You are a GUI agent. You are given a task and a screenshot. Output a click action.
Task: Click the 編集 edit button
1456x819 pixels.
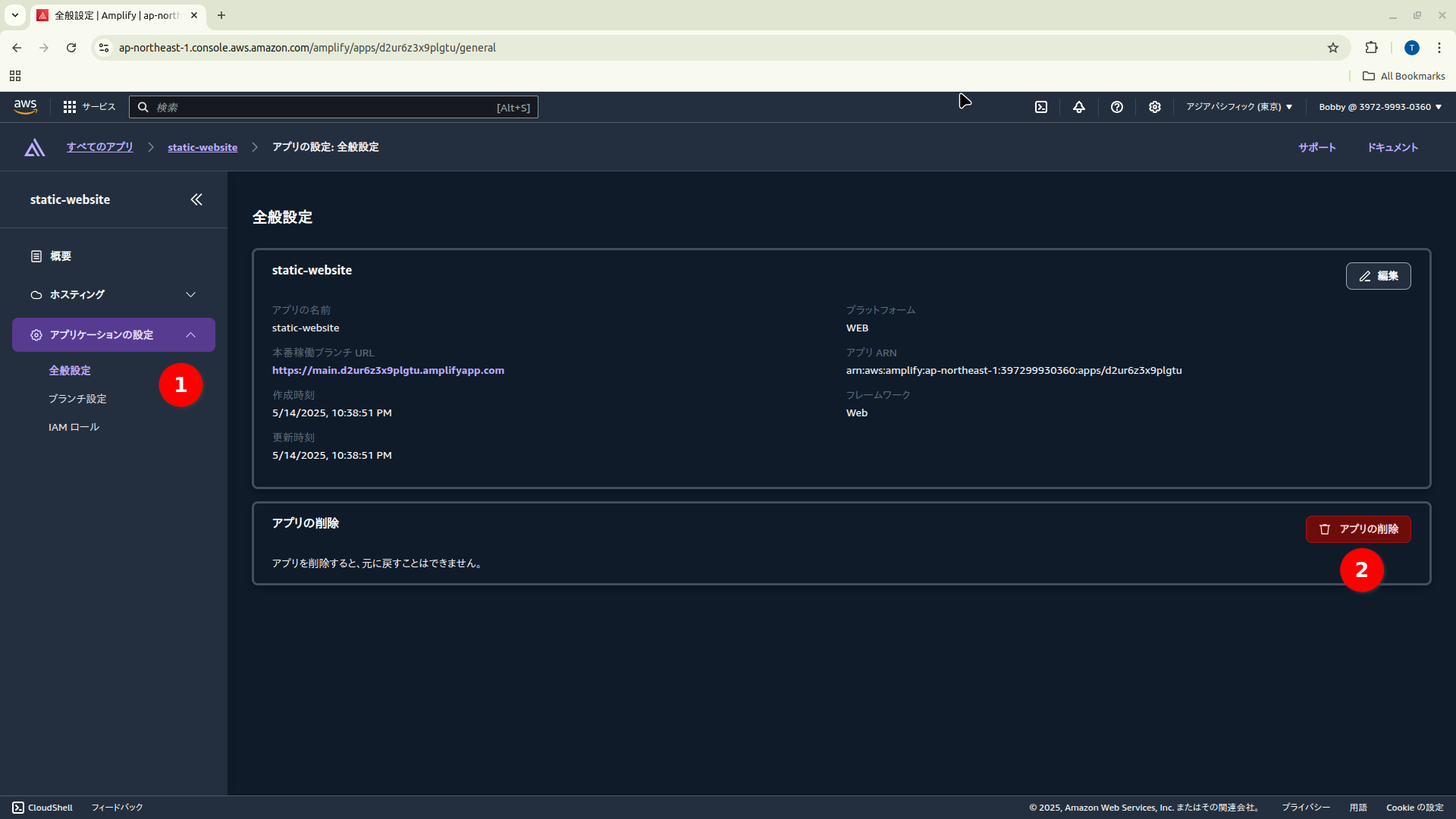tap(1378, 276)
